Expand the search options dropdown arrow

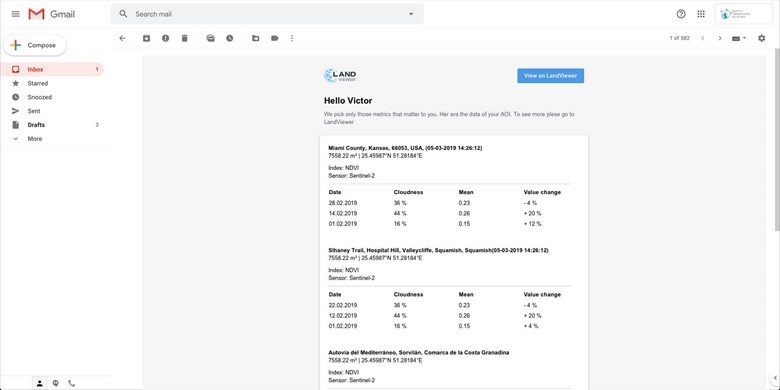(411, 14)
